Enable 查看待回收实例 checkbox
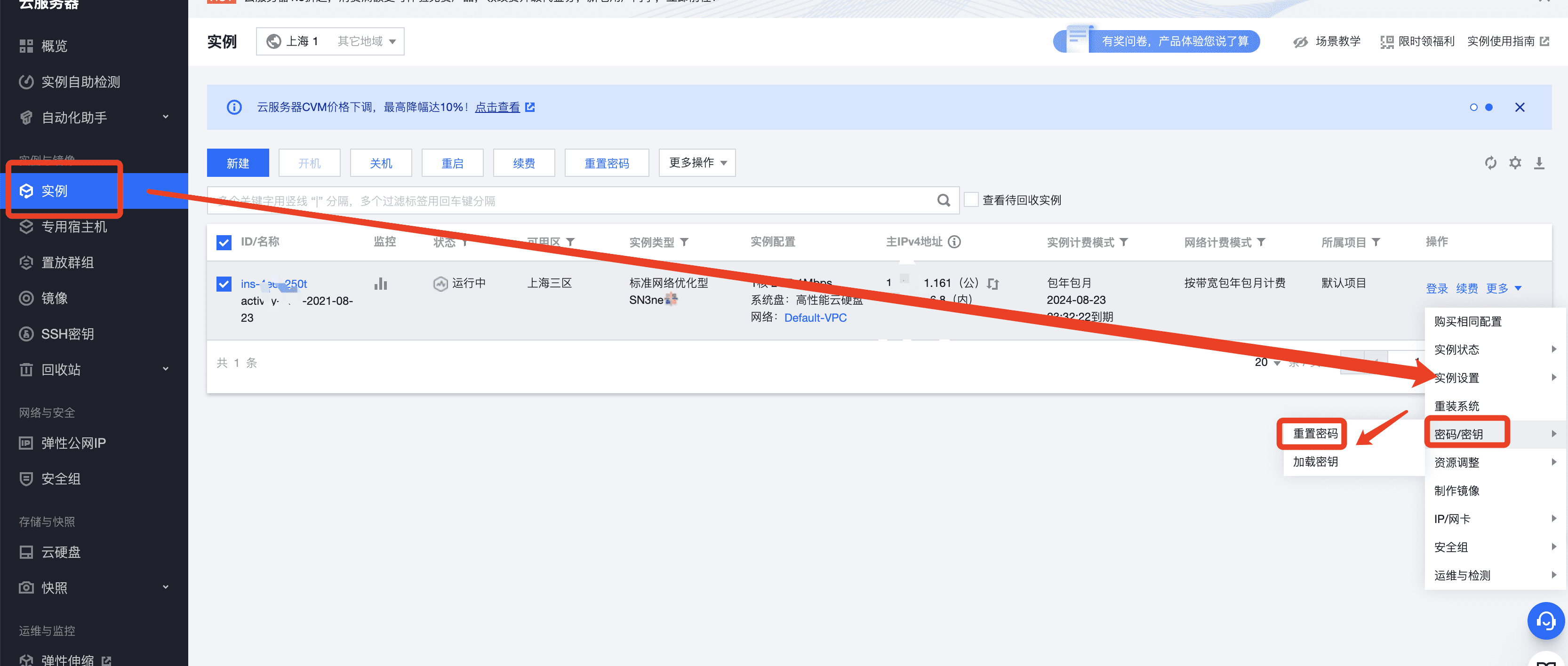This screenshot has width=1568, height=666. pyautogui.click(x=971, y=199)
